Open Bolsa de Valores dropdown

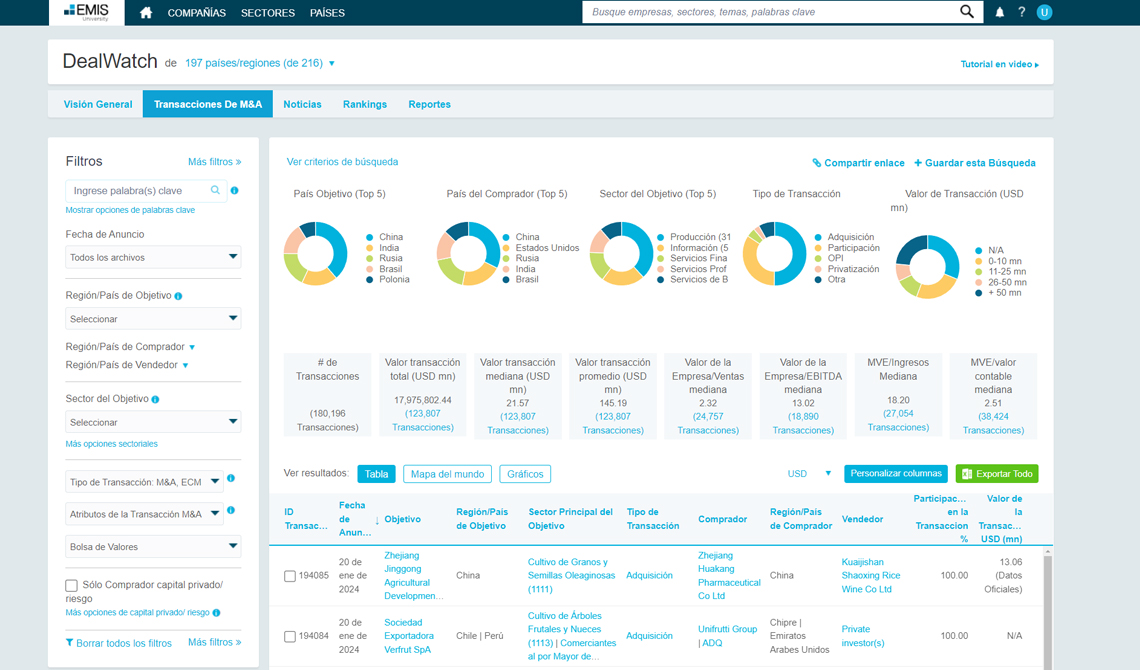click(x=153, y=546)
